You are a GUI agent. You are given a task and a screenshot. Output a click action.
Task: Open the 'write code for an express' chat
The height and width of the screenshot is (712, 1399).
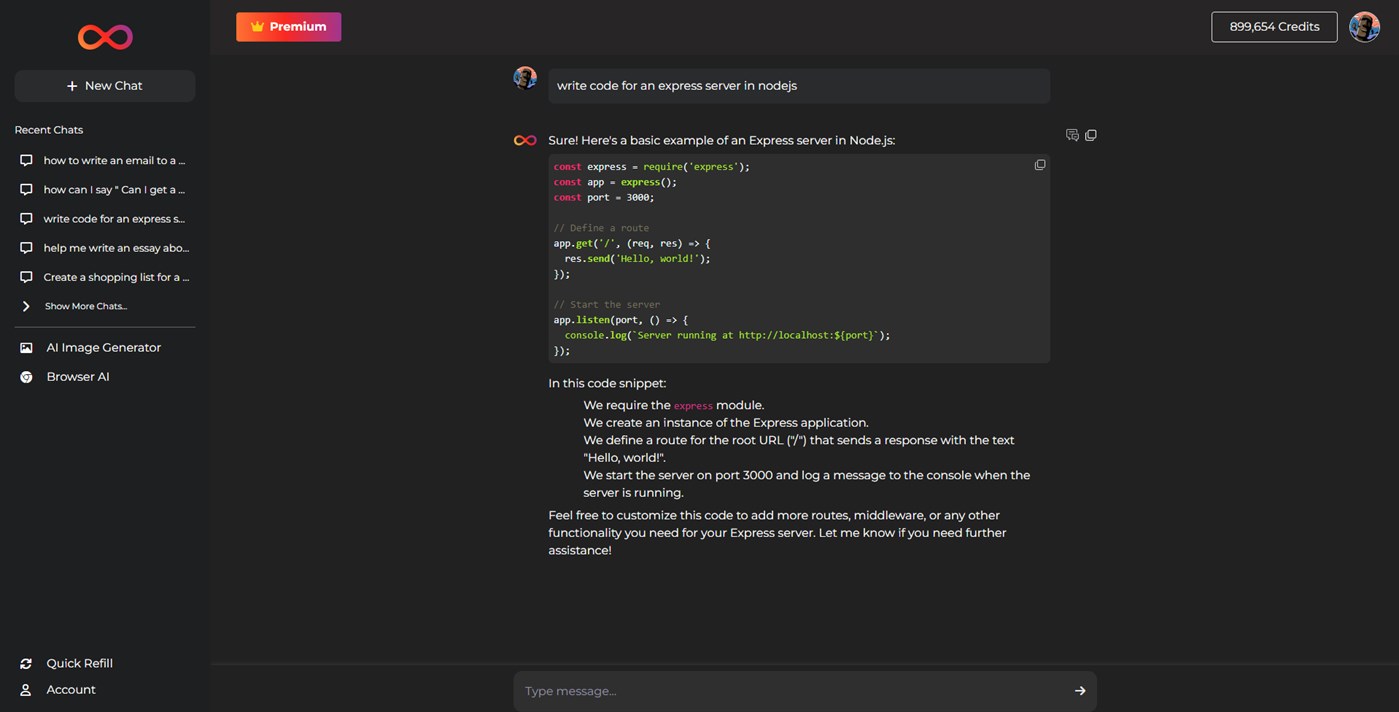[x=113, y=219]
